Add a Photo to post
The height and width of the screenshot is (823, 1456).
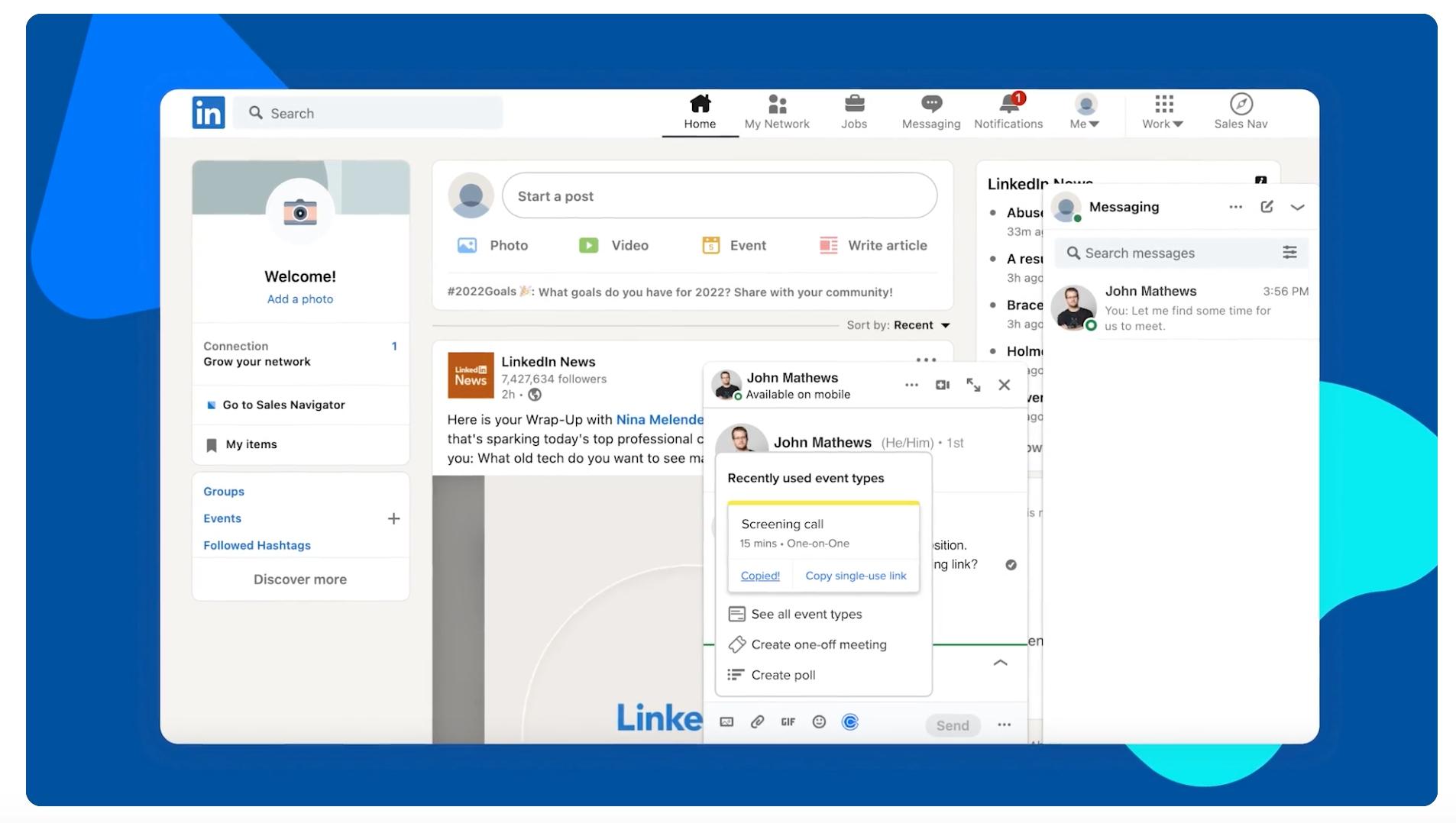click(493, 245)
